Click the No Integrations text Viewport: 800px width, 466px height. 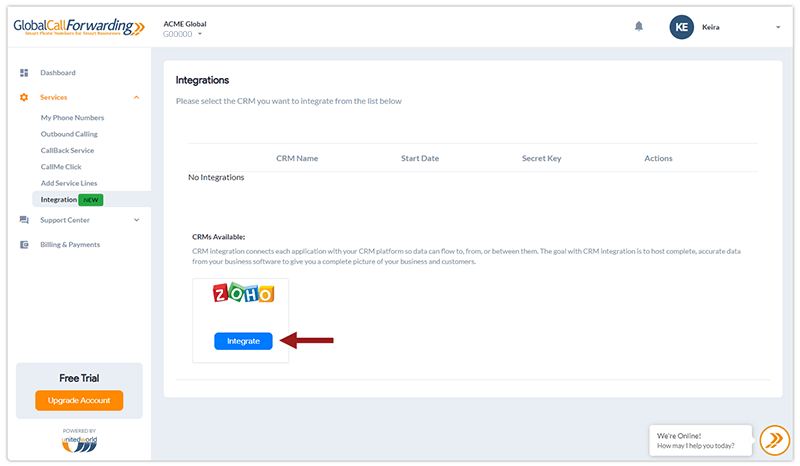point(216,177)
